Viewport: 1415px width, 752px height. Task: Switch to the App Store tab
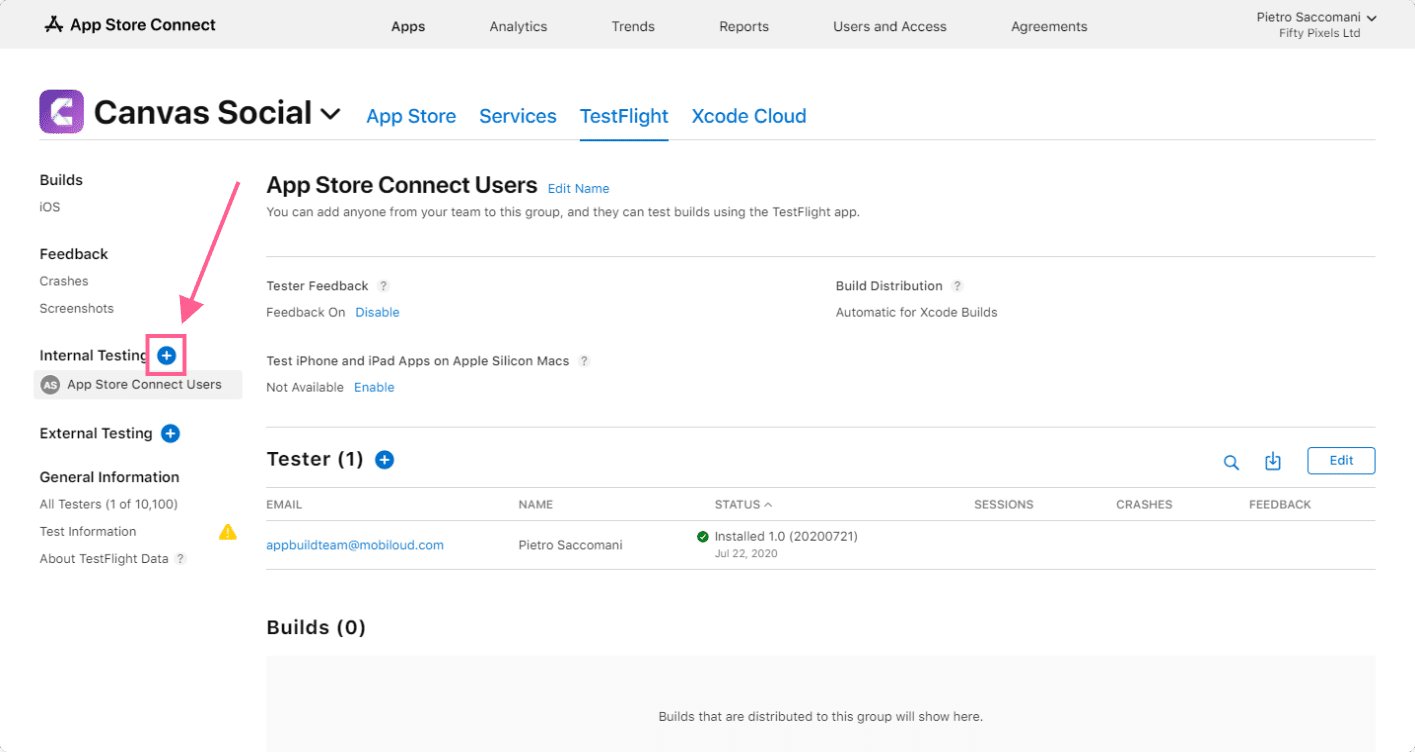coord(411,116)
